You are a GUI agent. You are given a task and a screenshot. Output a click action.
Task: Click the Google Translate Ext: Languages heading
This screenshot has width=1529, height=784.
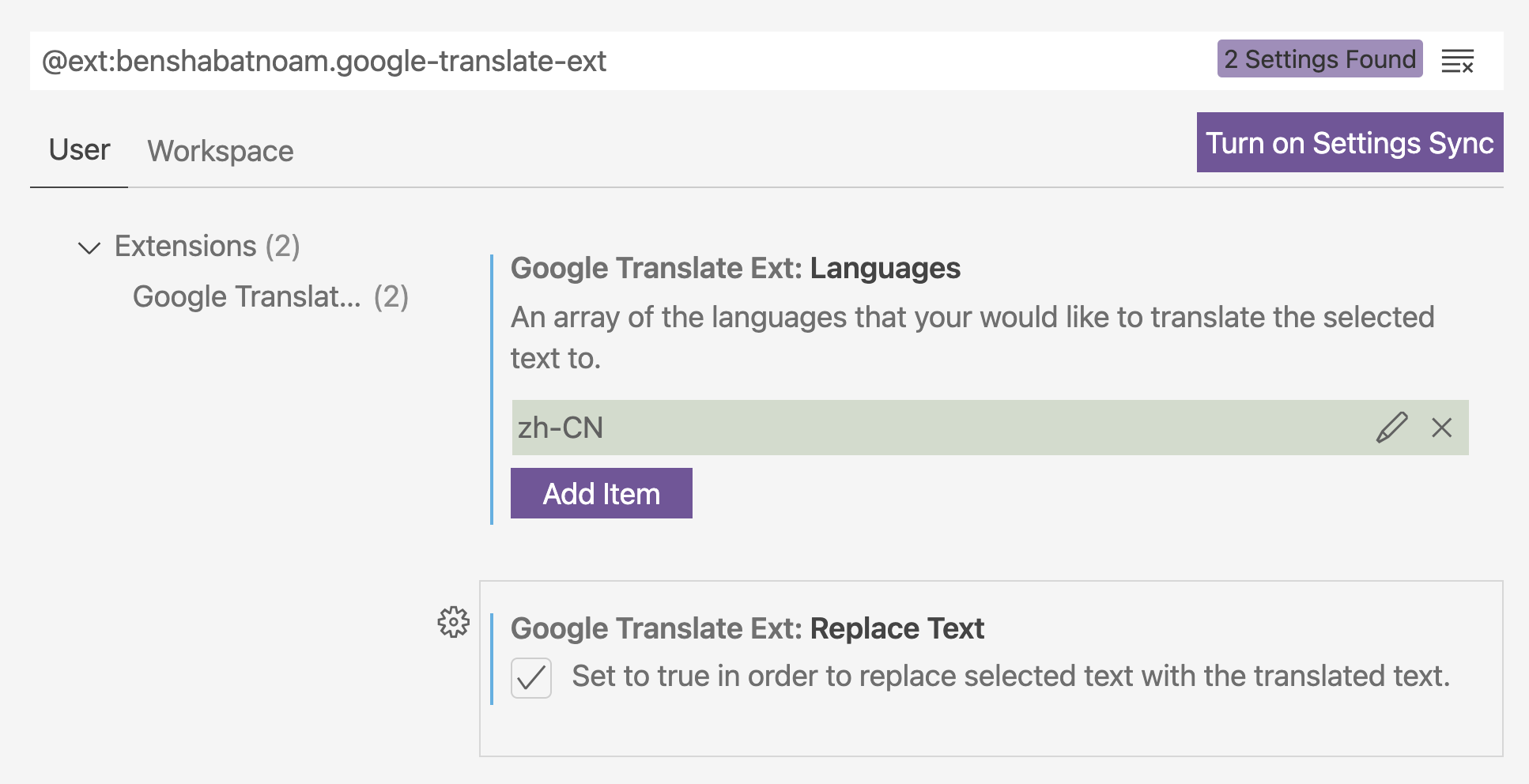pos(735,269)
